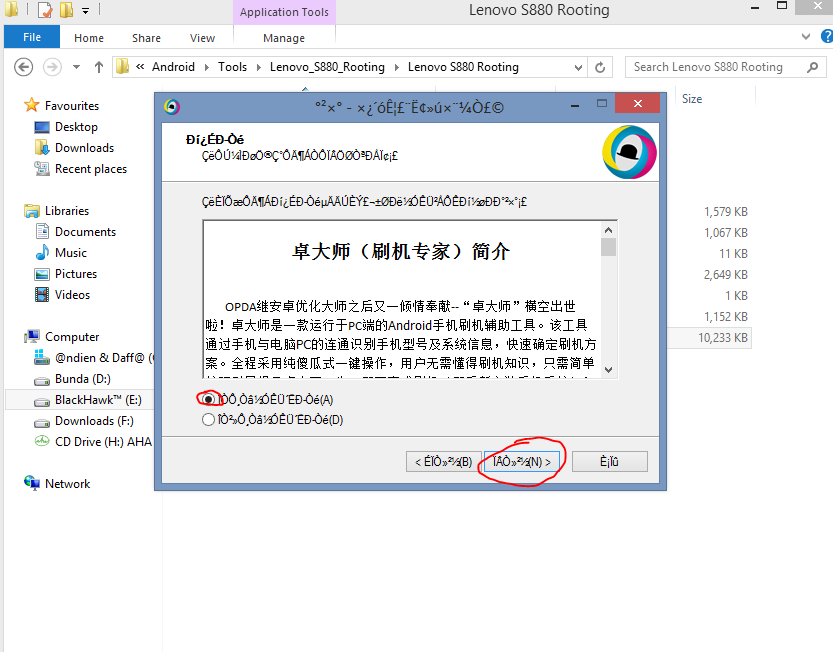Screen dimensions: 833x652
Task: Expand the arrow after Android breadcrumb
Action: [206, 67]
